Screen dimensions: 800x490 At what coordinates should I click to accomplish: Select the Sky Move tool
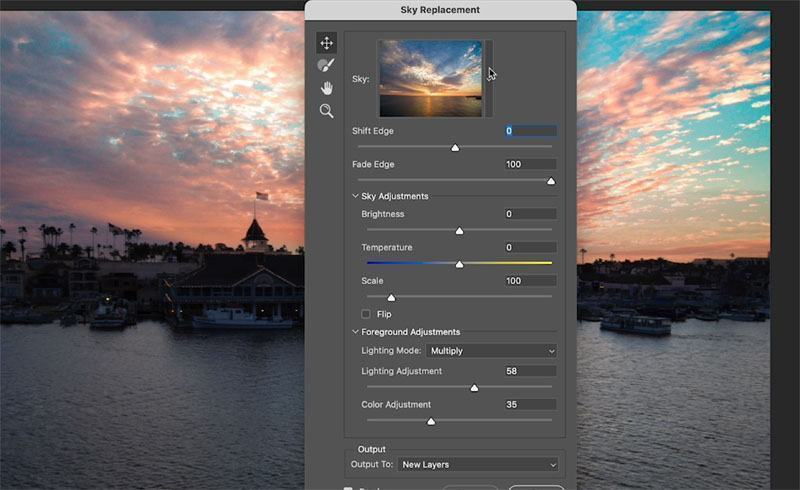coord(326,43)
